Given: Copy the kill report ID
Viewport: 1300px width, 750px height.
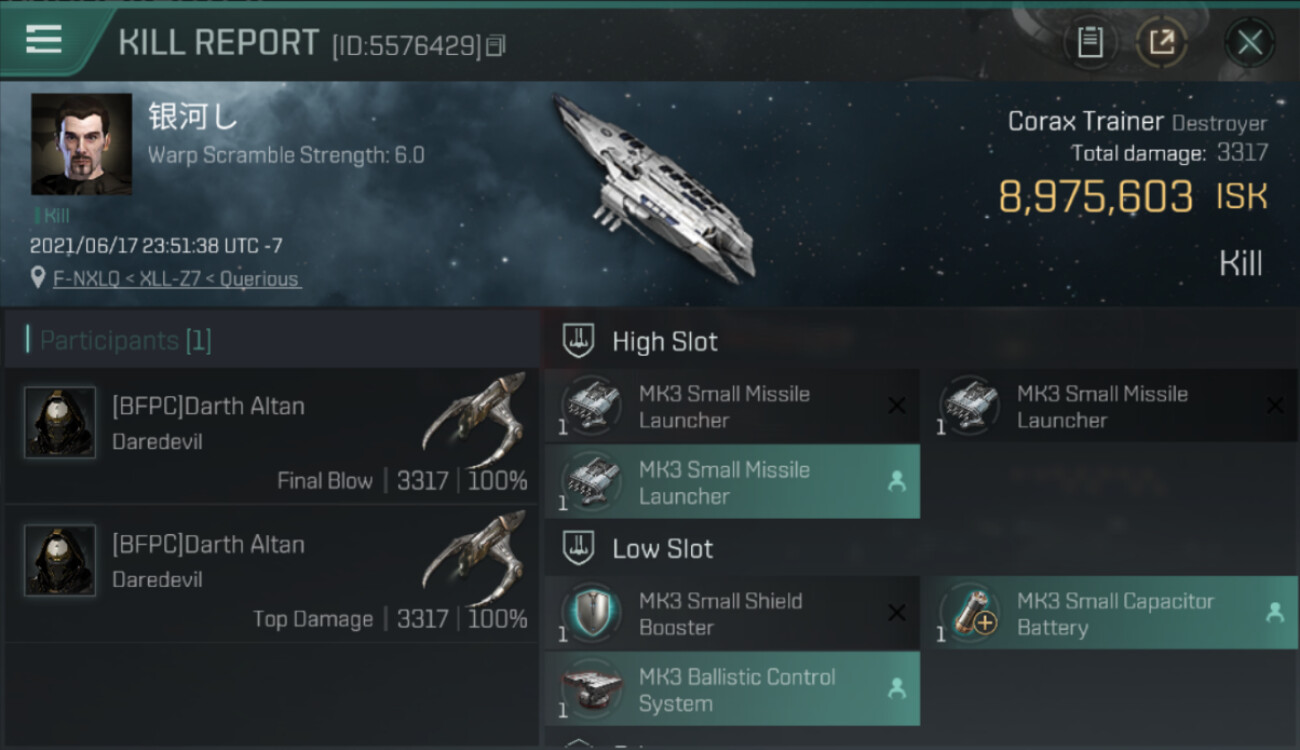Looking at the screenshot, I should coord(496,45).
